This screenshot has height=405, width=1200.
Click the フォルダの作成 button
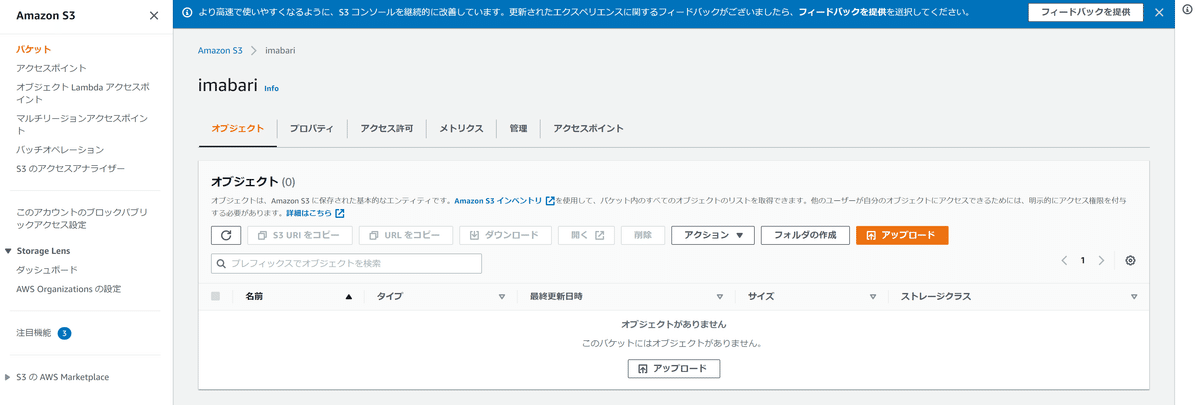point(805,235)
